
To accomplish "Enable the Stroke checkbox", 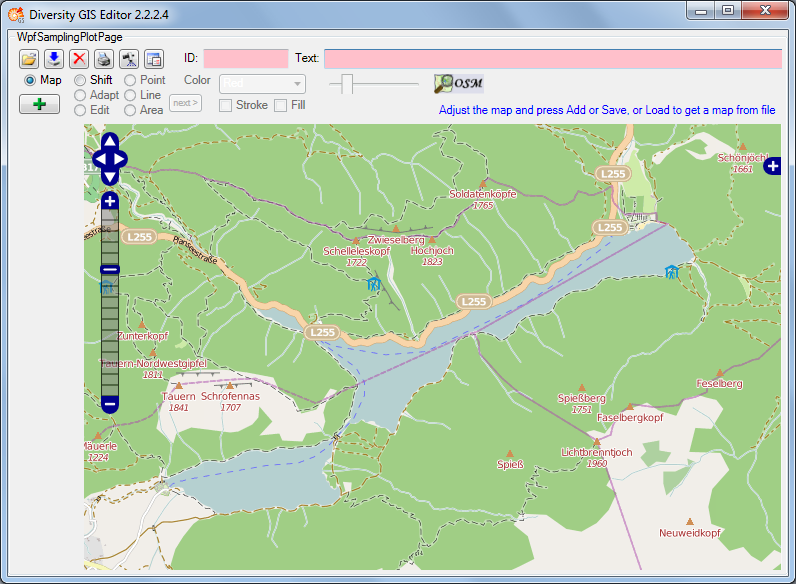I will (226, 105).
